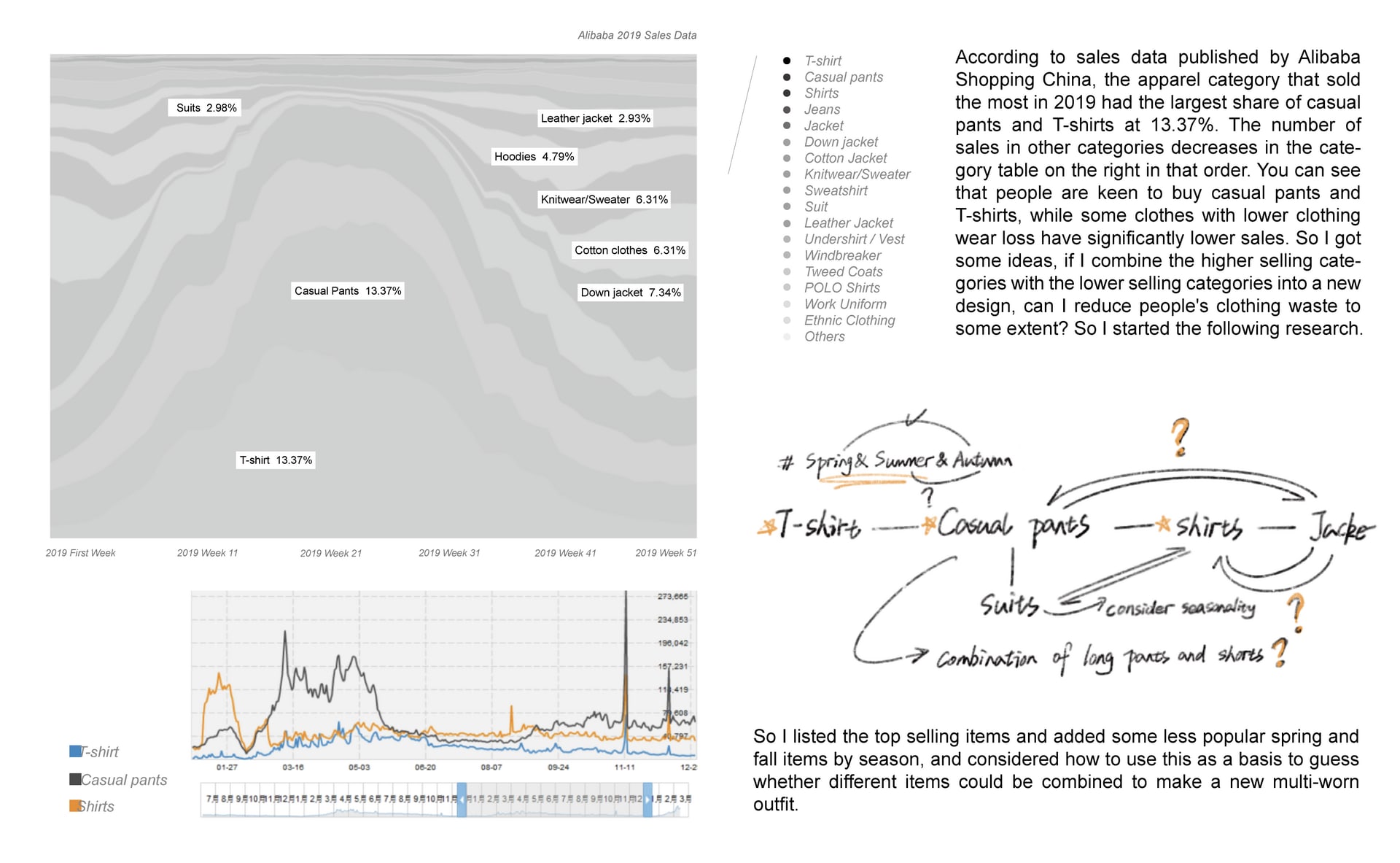Viewport: 1400px width, 863px height.
Task: Click the Knitwear/Sweater label on graph
Action: [x=596, y=198]
